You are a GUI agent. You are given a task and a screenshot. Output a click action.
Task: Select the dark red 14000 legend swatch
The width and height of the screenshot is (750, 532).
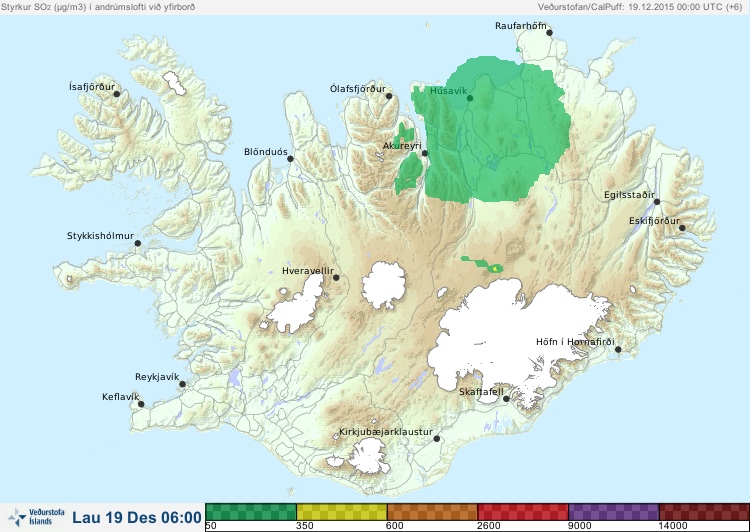coord(704,512)
